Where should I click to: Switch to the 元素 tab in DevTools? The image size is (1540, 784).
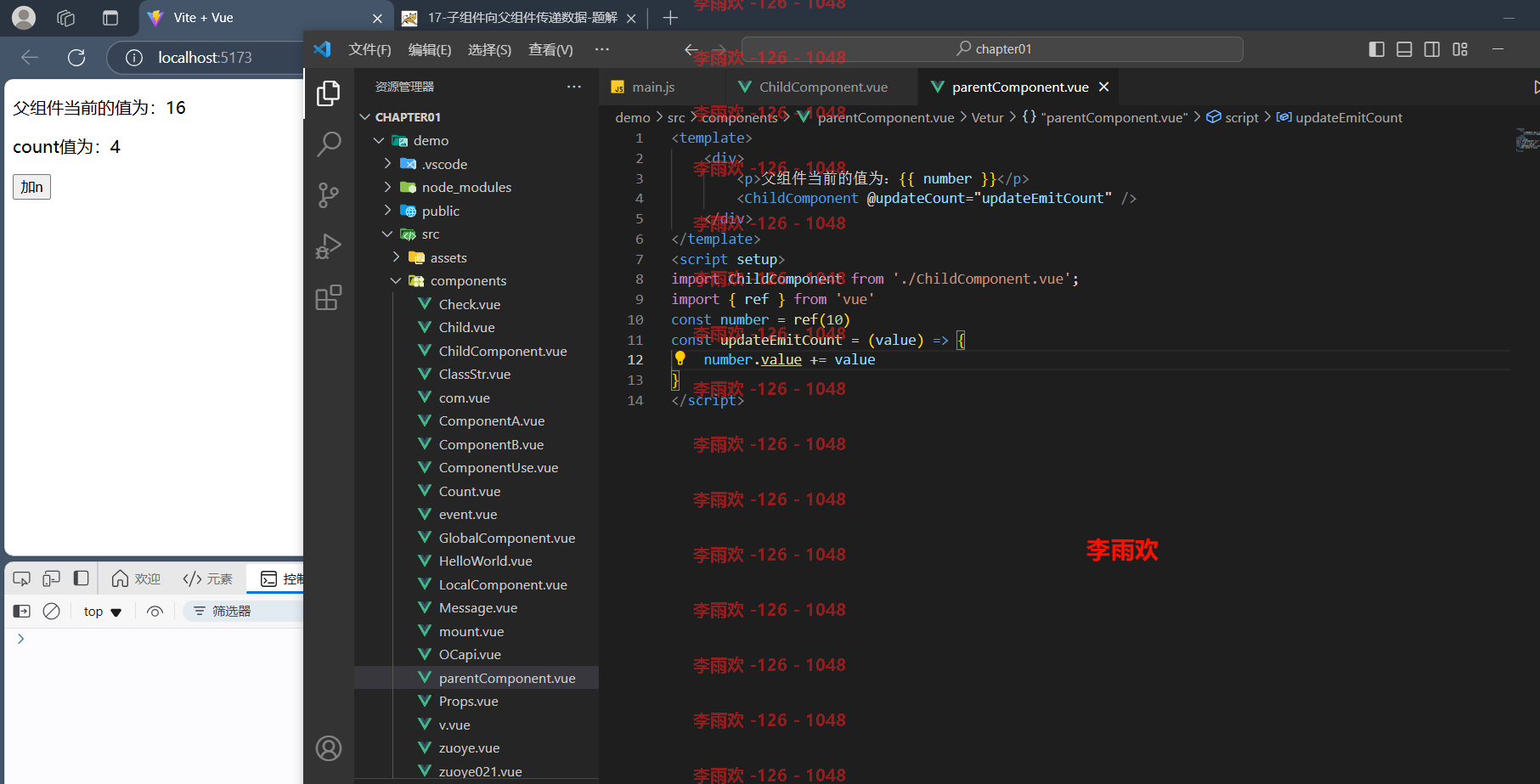point(208,578)
